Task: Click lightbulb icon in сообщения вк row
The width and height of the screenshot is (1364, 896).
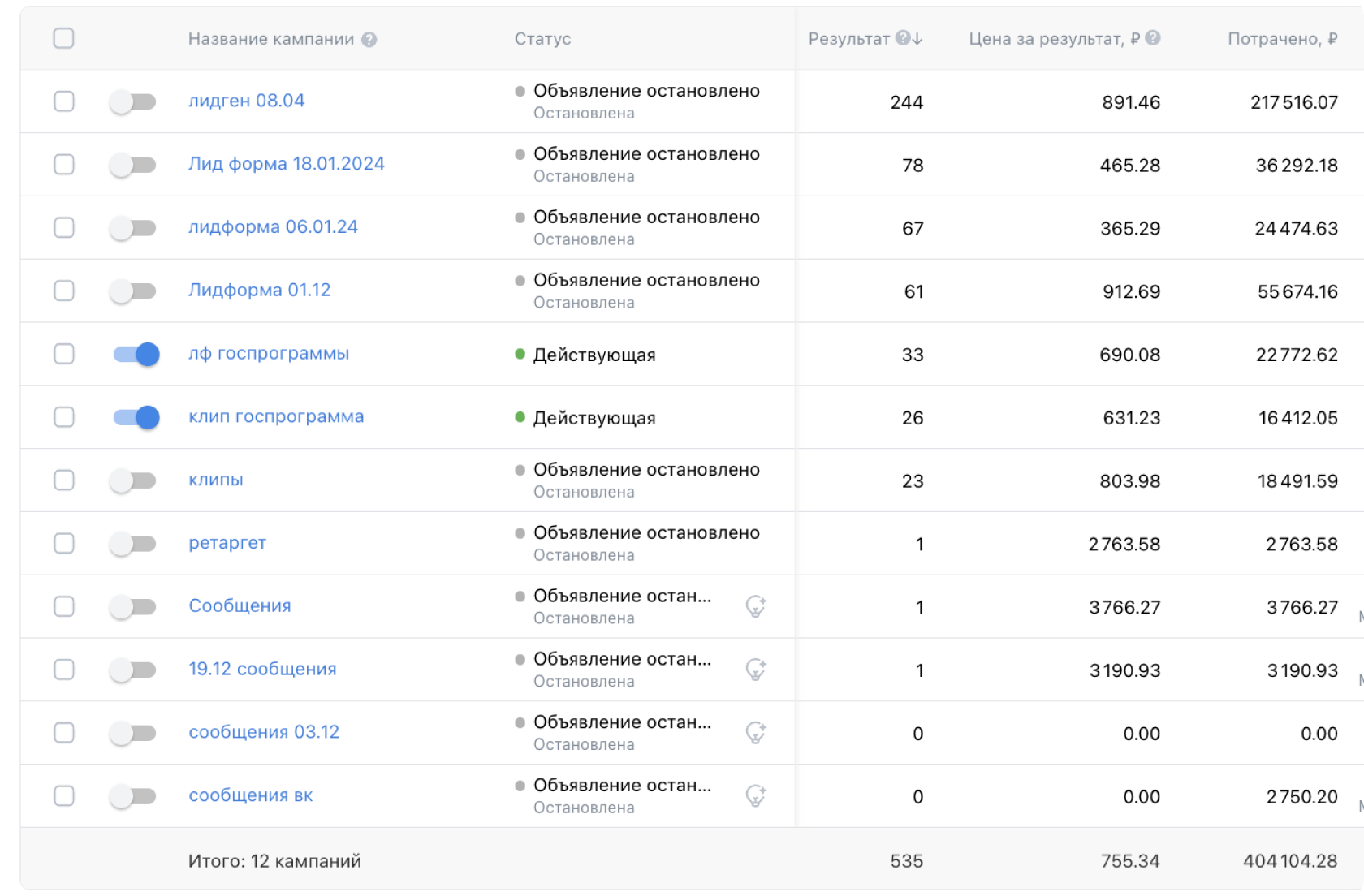Action: coord(756,796)
